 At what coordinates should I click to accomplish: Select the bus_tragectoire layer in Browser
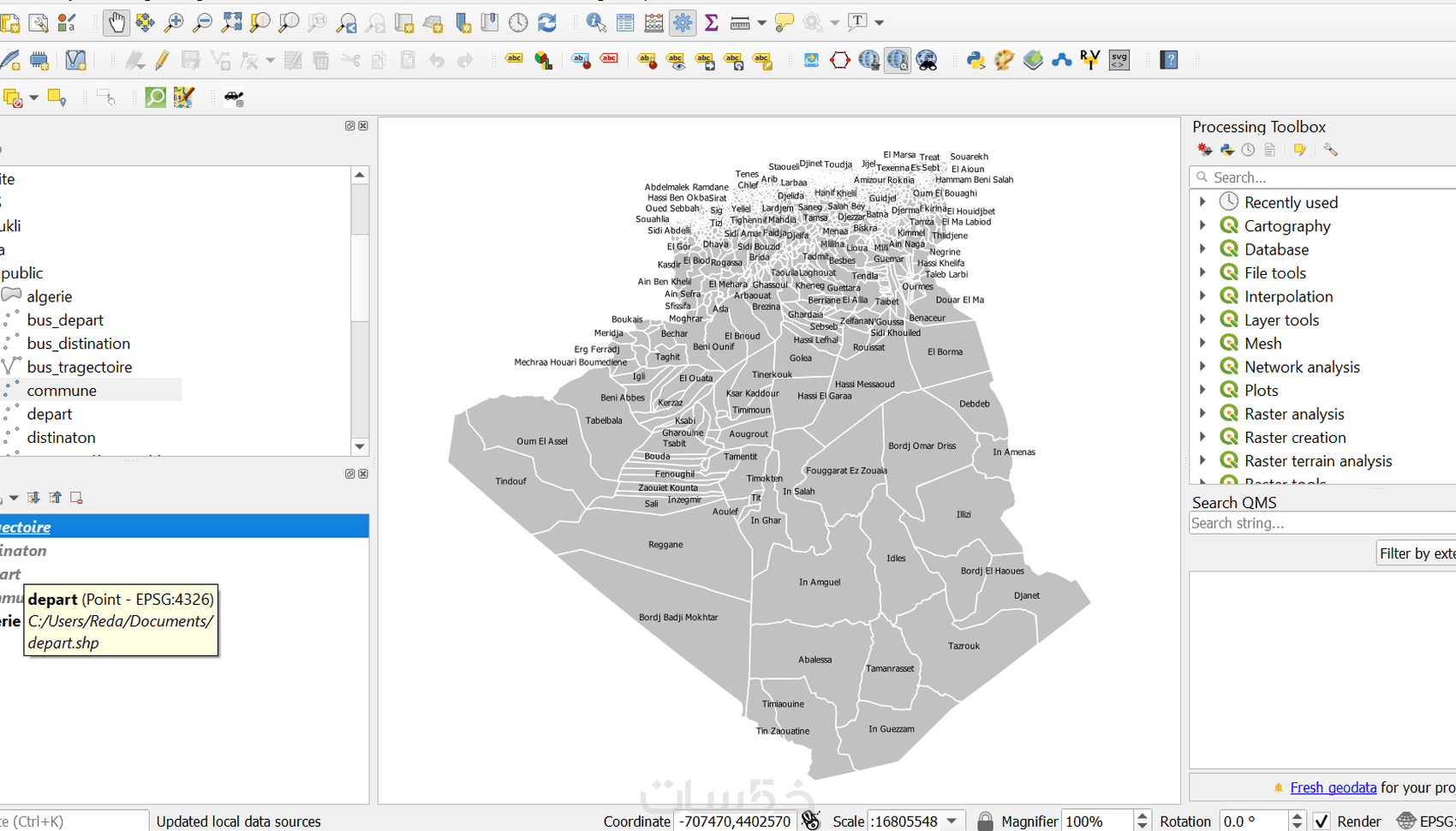pyautogui.click(x=80, y=367)
